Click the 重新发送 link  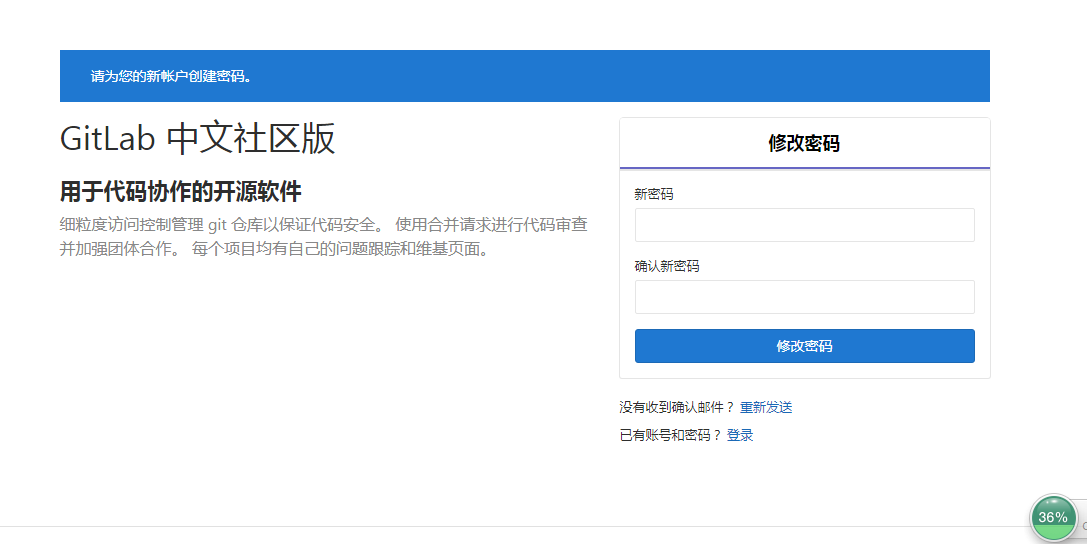coord(766,407)
